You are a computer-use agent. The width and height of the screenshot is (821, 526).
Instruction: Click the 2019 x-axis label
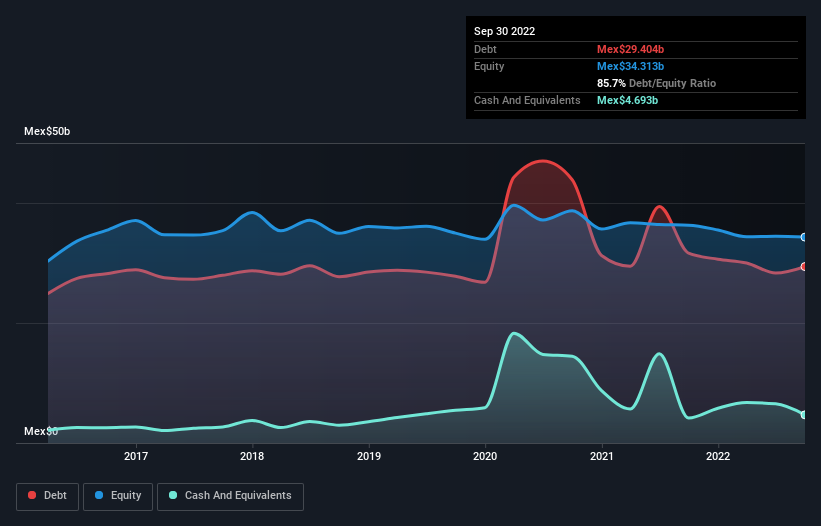(x=369, y=456)
